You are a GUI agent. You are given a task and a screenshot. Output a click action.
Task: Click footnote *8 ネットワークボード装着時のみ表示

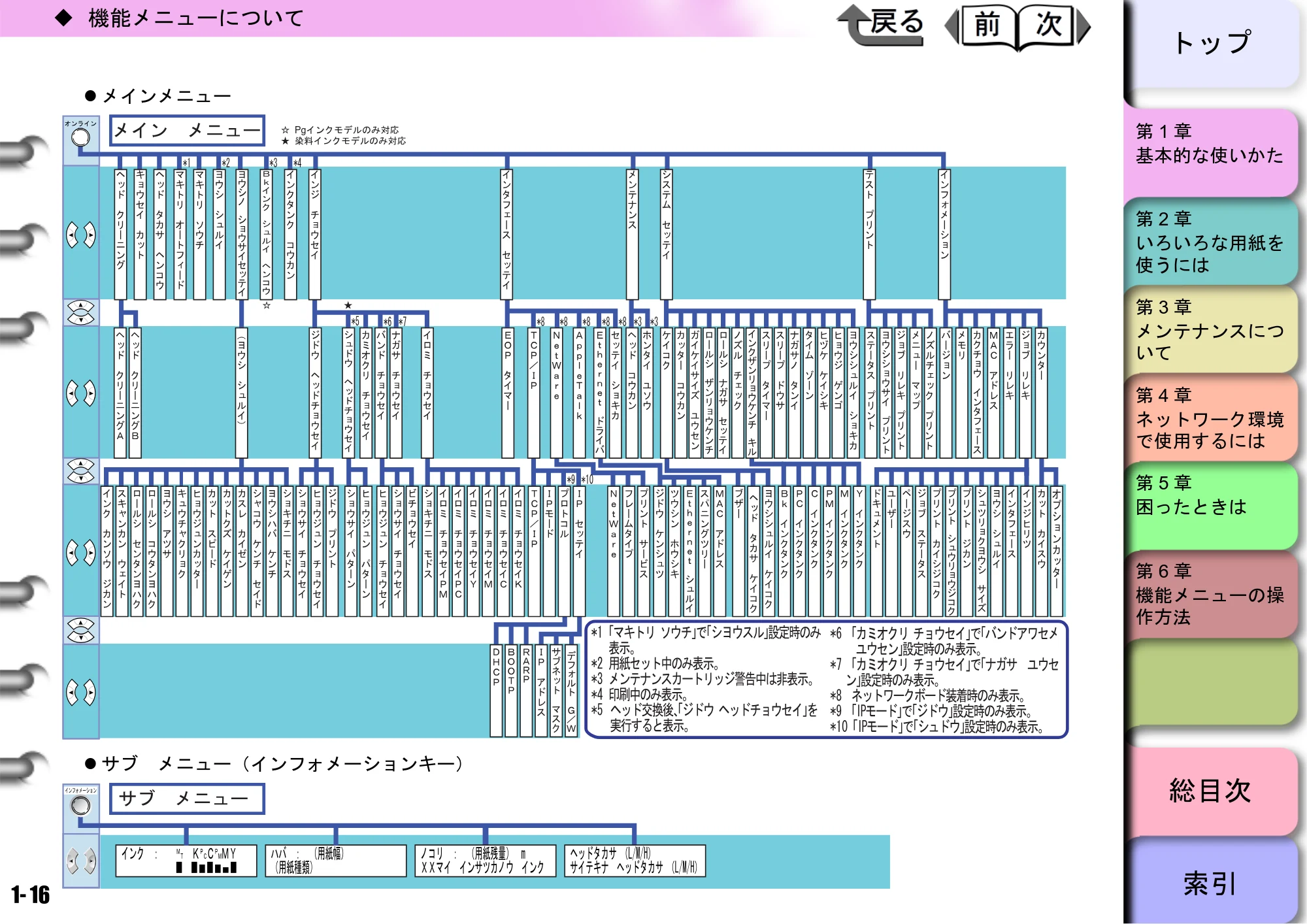coord(928,695)
